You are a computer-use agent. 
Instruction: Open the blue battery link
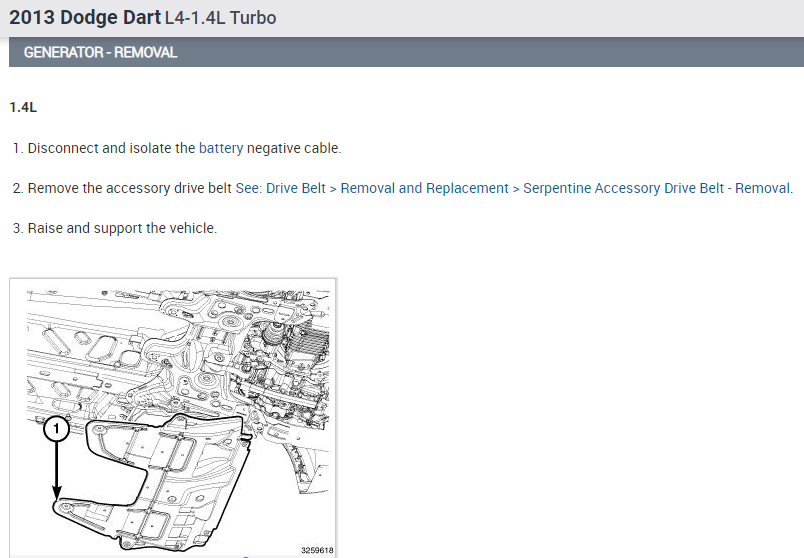pos(220,148)
